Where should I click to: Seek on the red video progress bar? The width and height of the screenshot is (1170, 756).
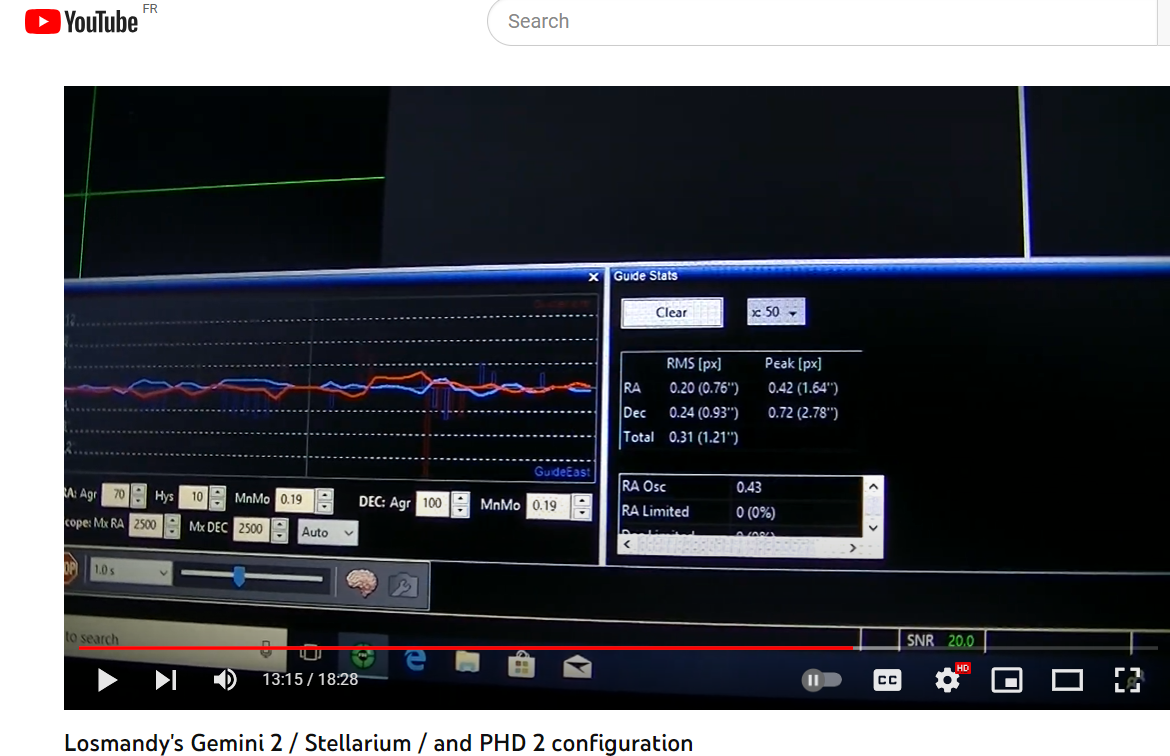click(619, 648)
